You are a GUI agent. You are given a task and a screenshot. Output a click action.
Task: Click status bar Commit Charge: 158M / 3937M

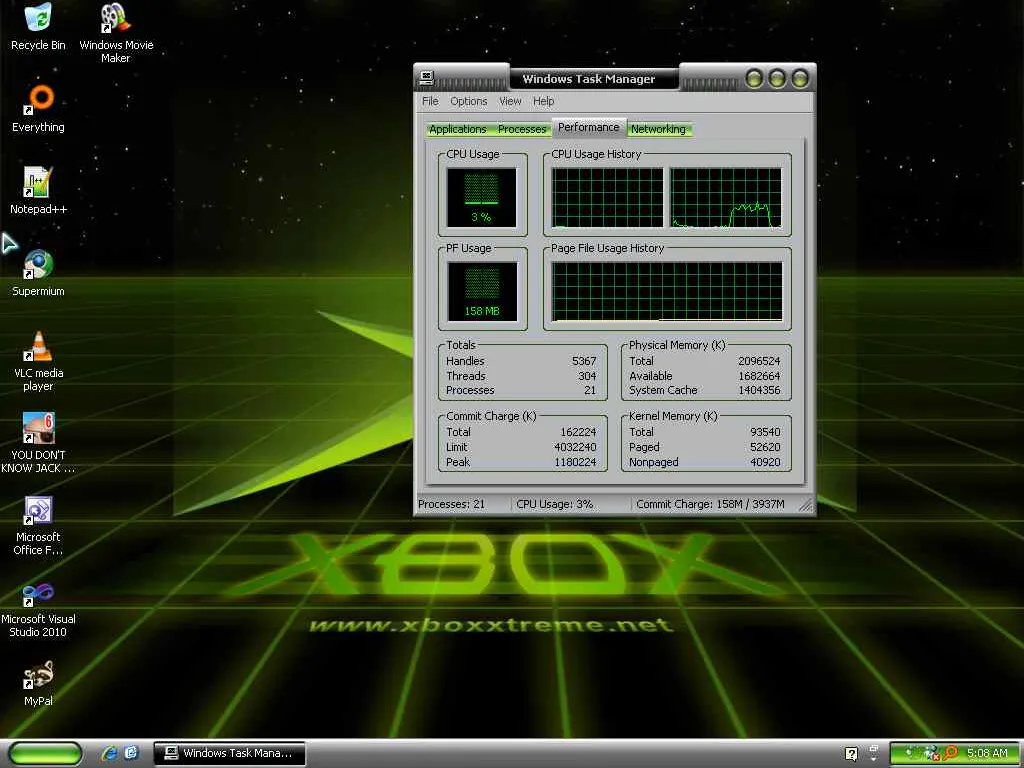click(711, 504)
